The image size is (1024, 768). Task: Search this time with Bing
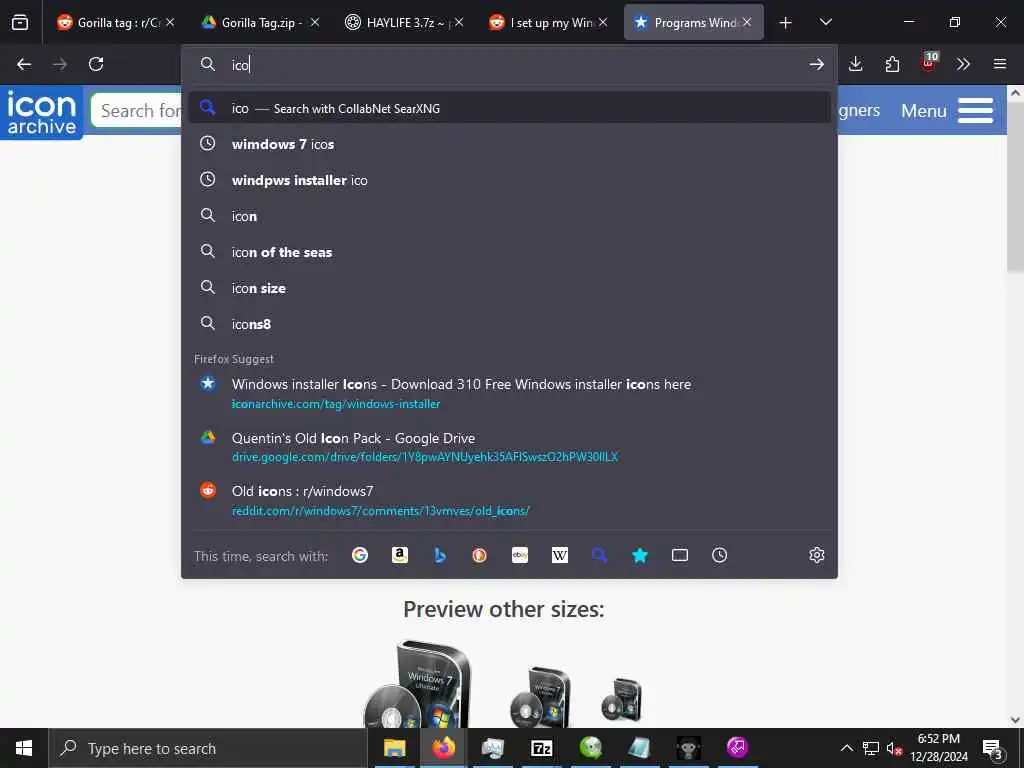pos(440,555)
